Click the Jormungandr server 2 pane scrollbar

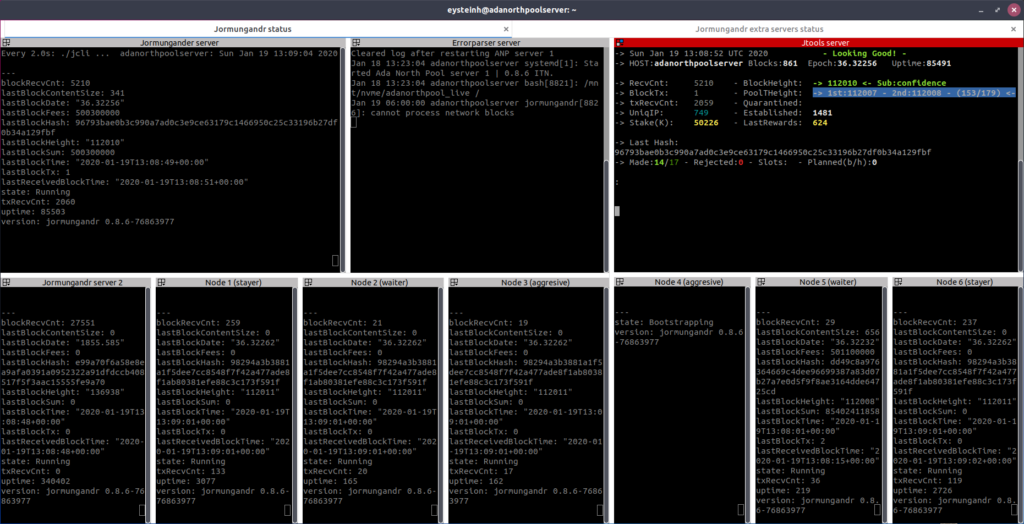click(148, 404)
